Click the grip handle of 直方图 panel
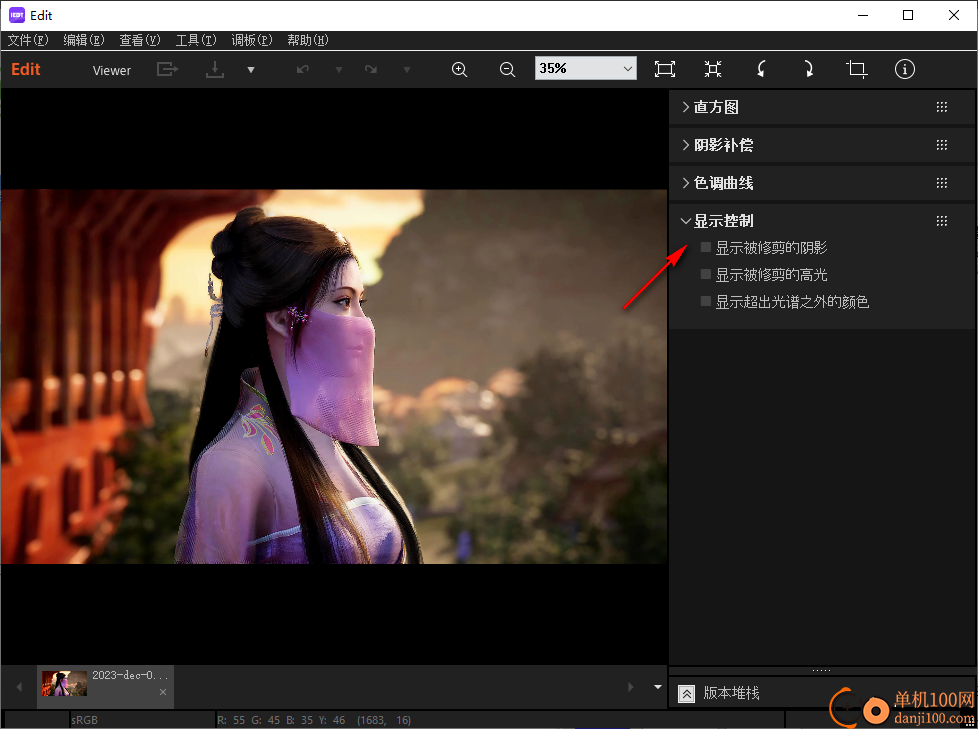The image size is (978, 729). point(942,107)
